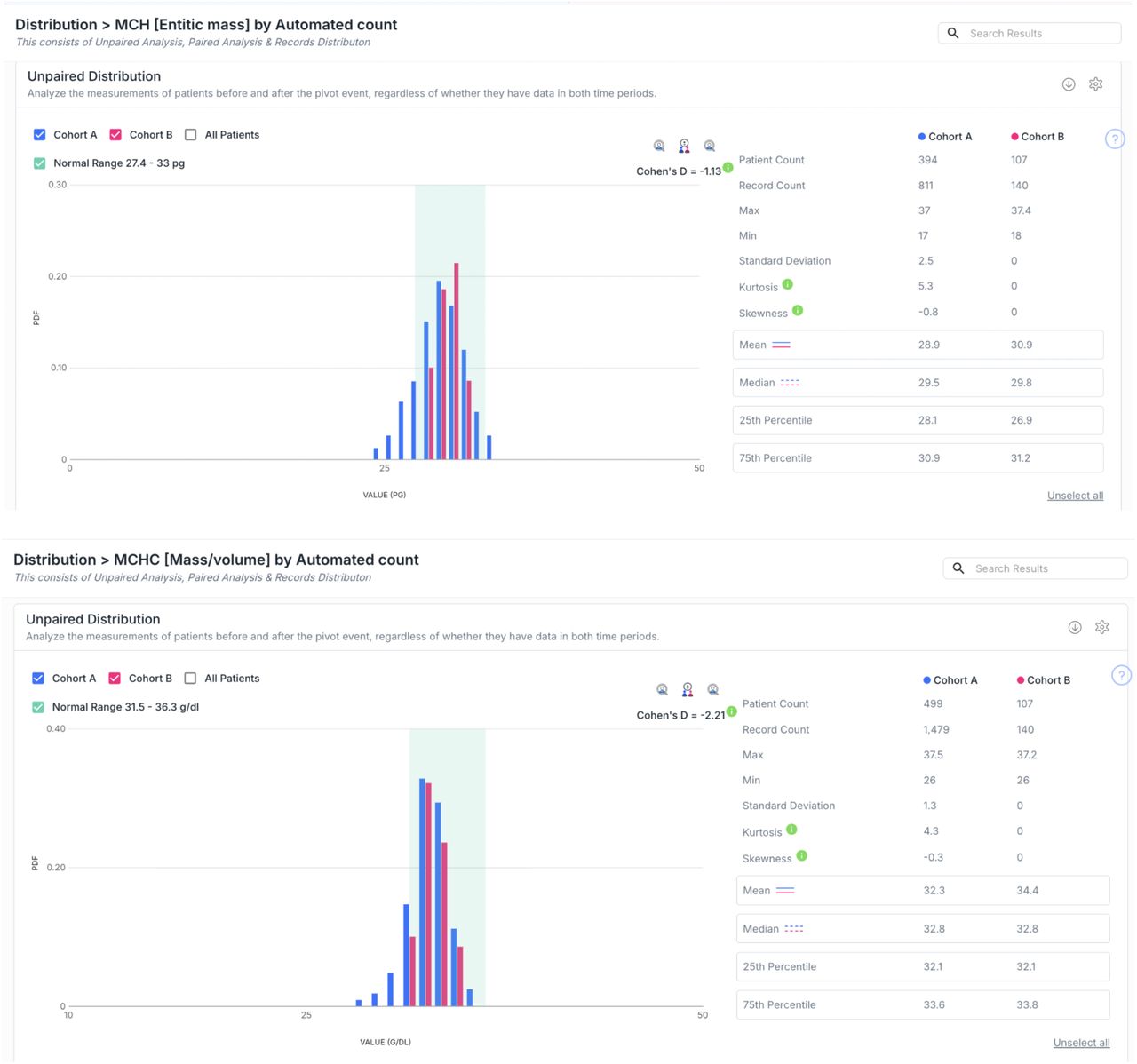The image size is (1137, 1064).
Task: Click the 'Distribution > MCH [Entitic mass] by Automated count' heading
Action: [x=206, y=25]
